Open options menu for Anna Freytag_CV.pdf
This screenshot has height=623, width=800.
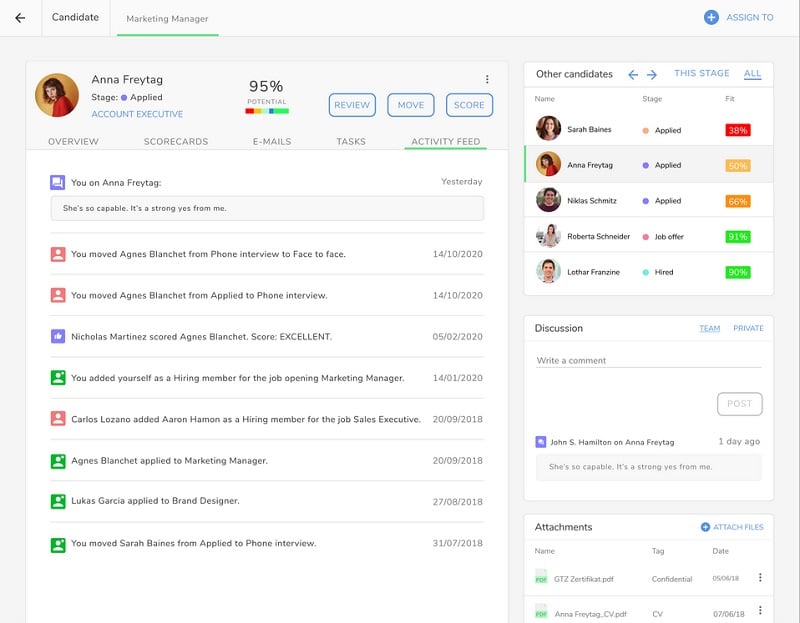(760, 610)
